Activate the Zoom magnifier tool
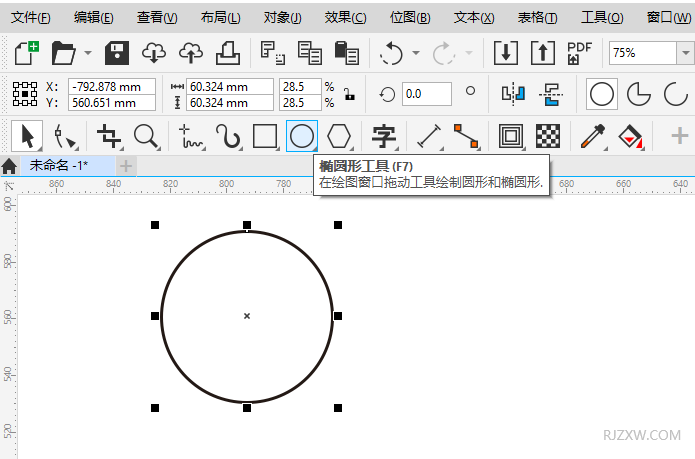The width and height of the screenshot is (695, 459). coord(146,135)
